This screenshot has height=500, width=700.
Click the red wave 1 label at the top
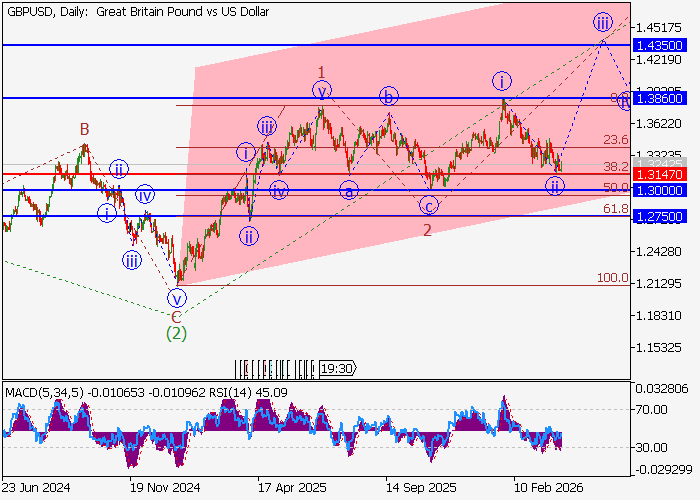click(x=321, y=71)
